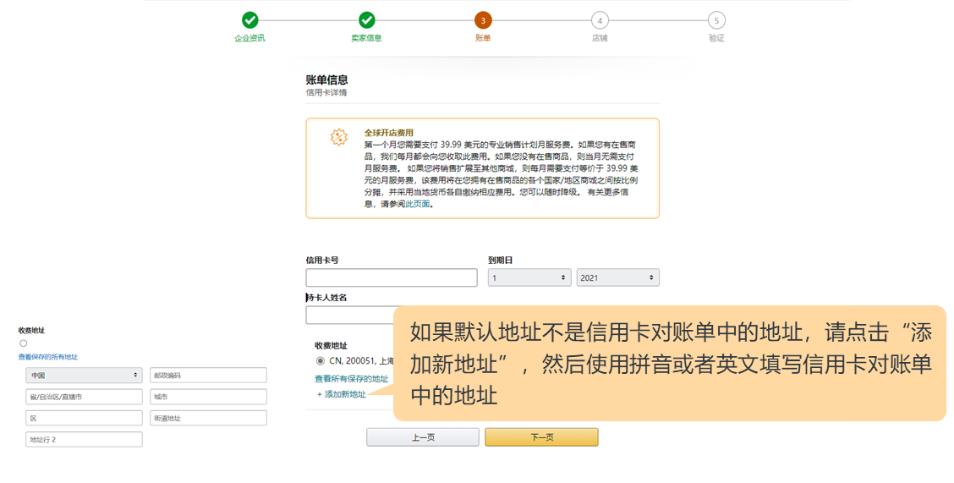Click the 上一页 button
The image size is (954, 483).
422,437
